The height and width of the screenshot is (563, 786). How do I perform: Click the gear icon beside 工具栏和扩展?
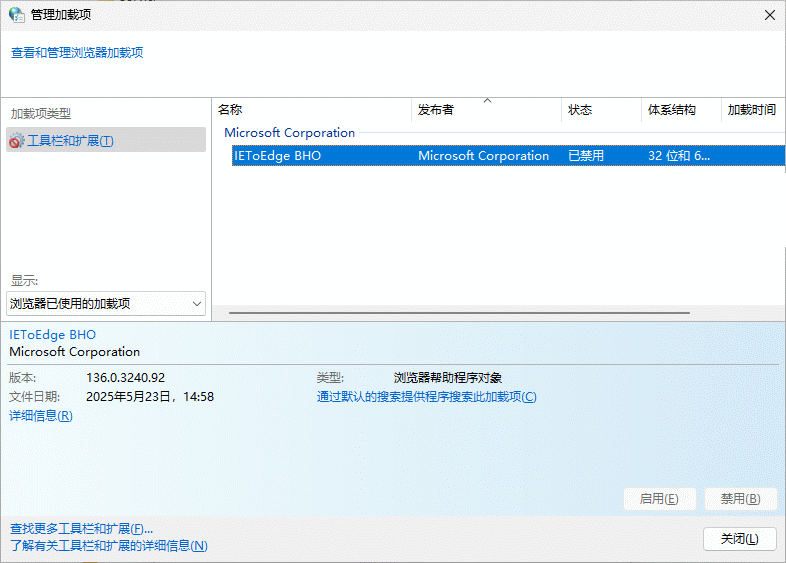pyautogui.click(x=17, y=140)
